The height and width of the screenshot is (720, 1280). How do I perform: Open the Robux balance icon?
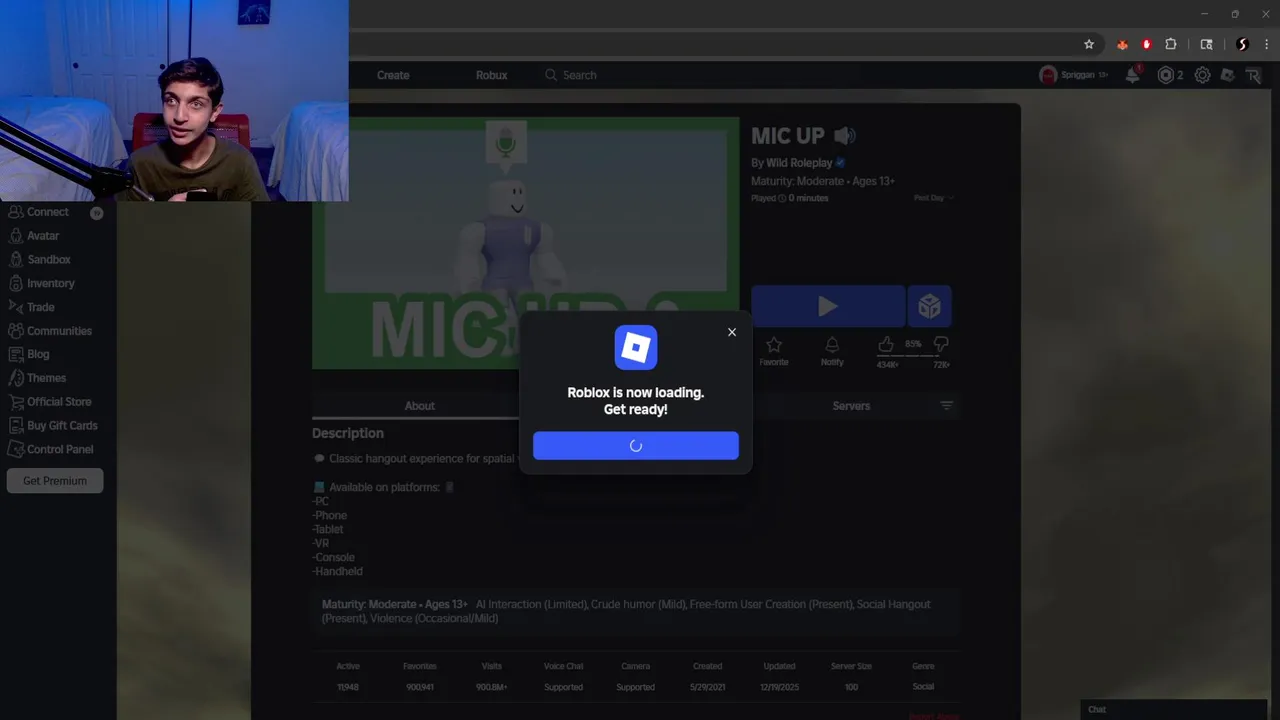pyautogui.click(x=1165, y=75)
